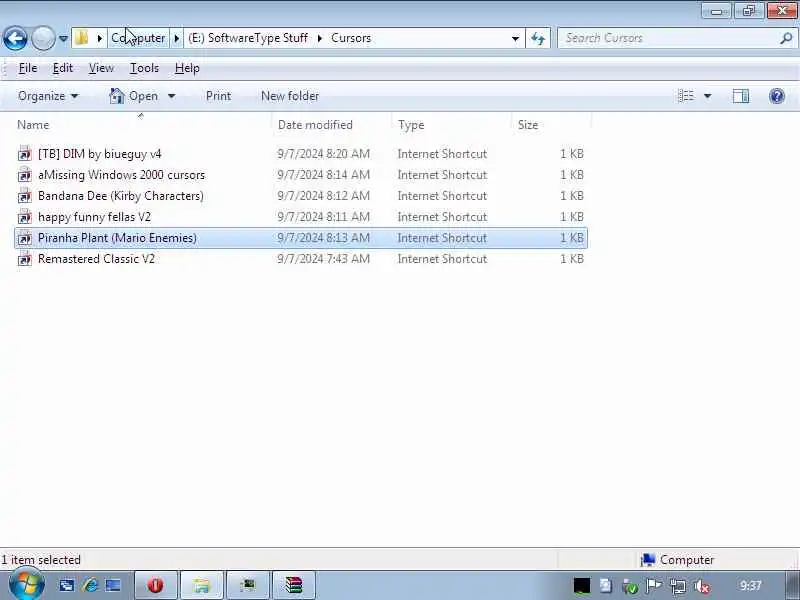Expand the arrow before Computer in breadcrumb
Image resolution: width=800 pixels, height=600 pixels.
coord(100,38)
